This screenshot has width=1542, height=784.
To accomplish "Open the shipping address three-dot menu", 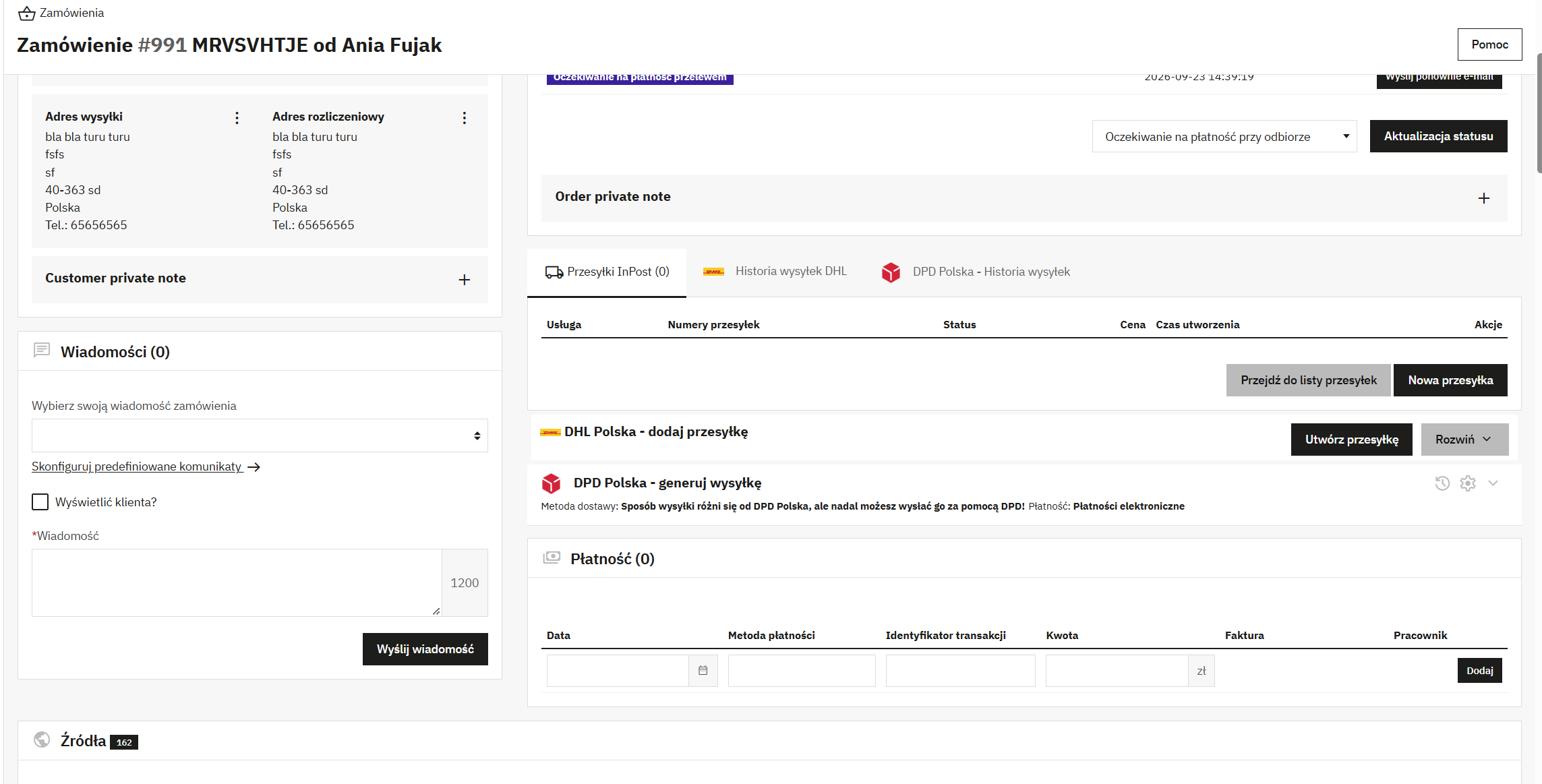I will [237, 118].
